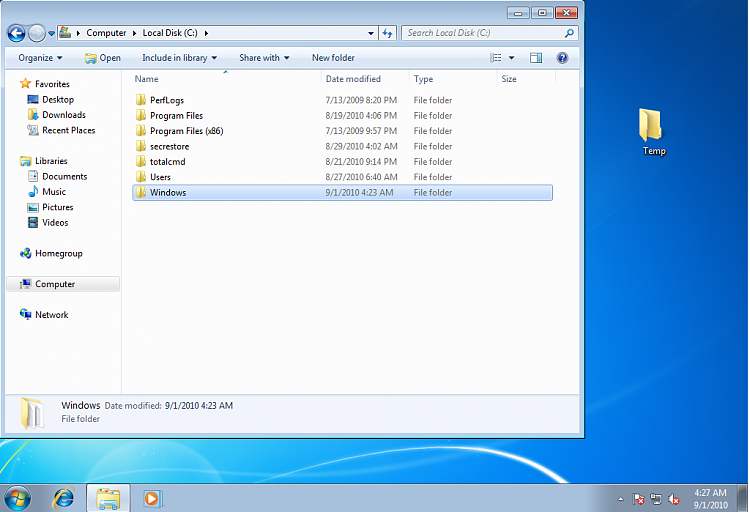Sort by the Size column header
This screenshot has height=512, width=750.
[526, 79]
